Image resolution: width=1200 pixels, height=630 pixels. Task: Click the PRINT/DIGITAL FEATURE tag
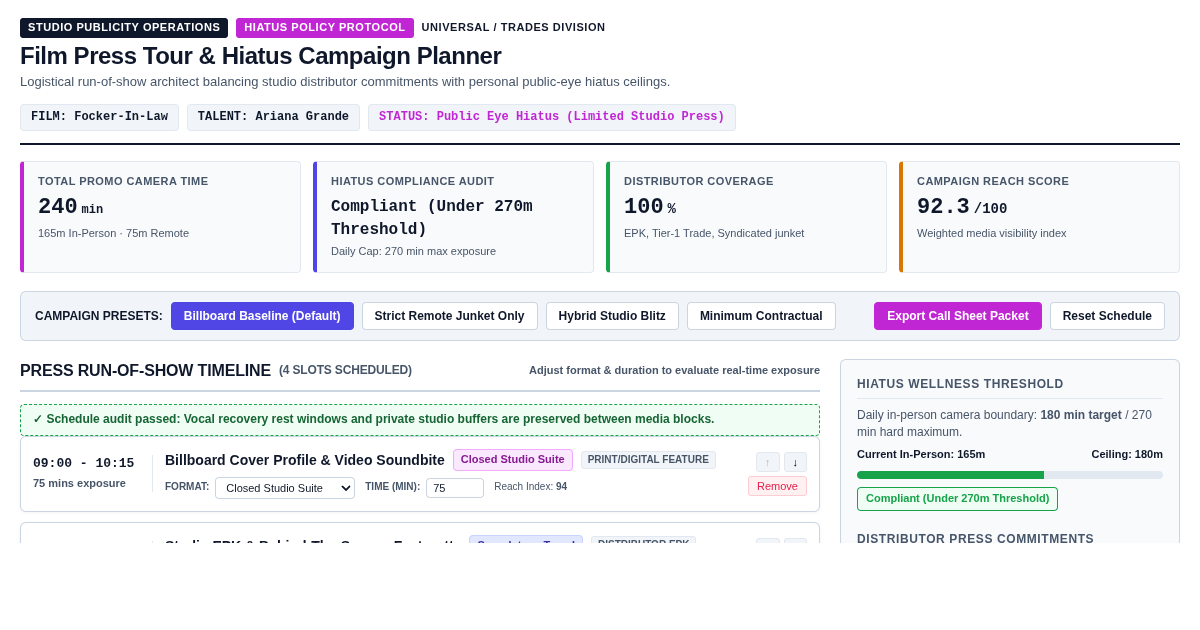pyautogui.click(x=648, y=460)
